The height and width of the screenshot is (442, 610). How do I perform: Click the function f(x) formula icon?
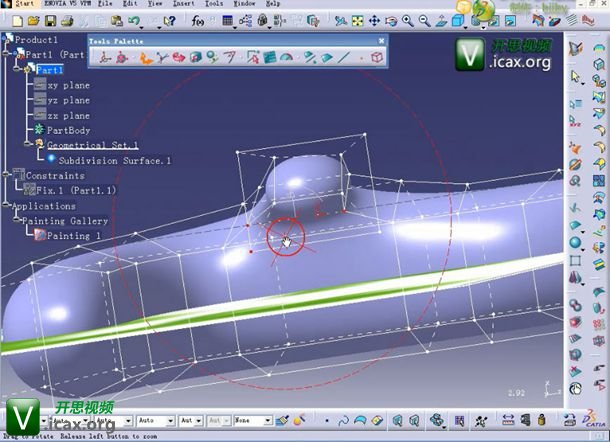pos(197,20)
